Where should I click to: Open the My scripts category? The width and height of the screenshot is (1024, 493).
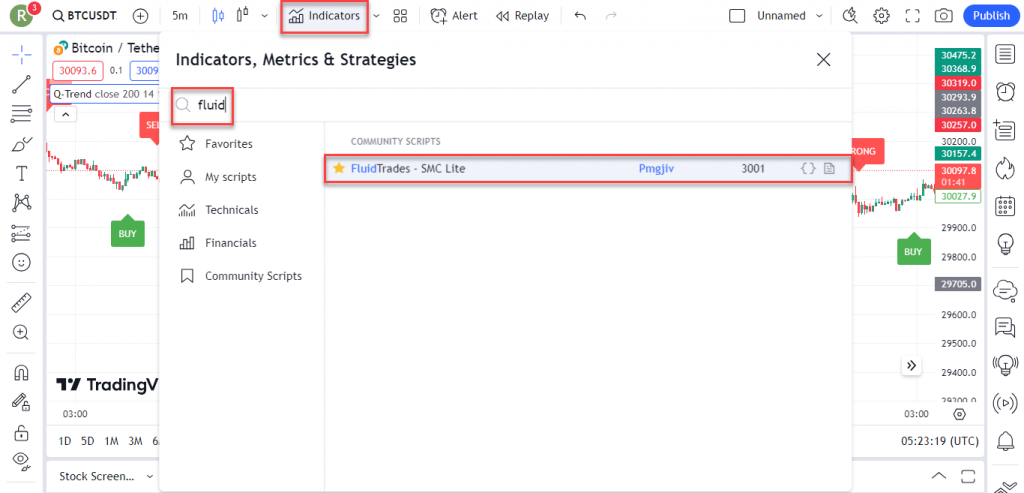point(231,177)
